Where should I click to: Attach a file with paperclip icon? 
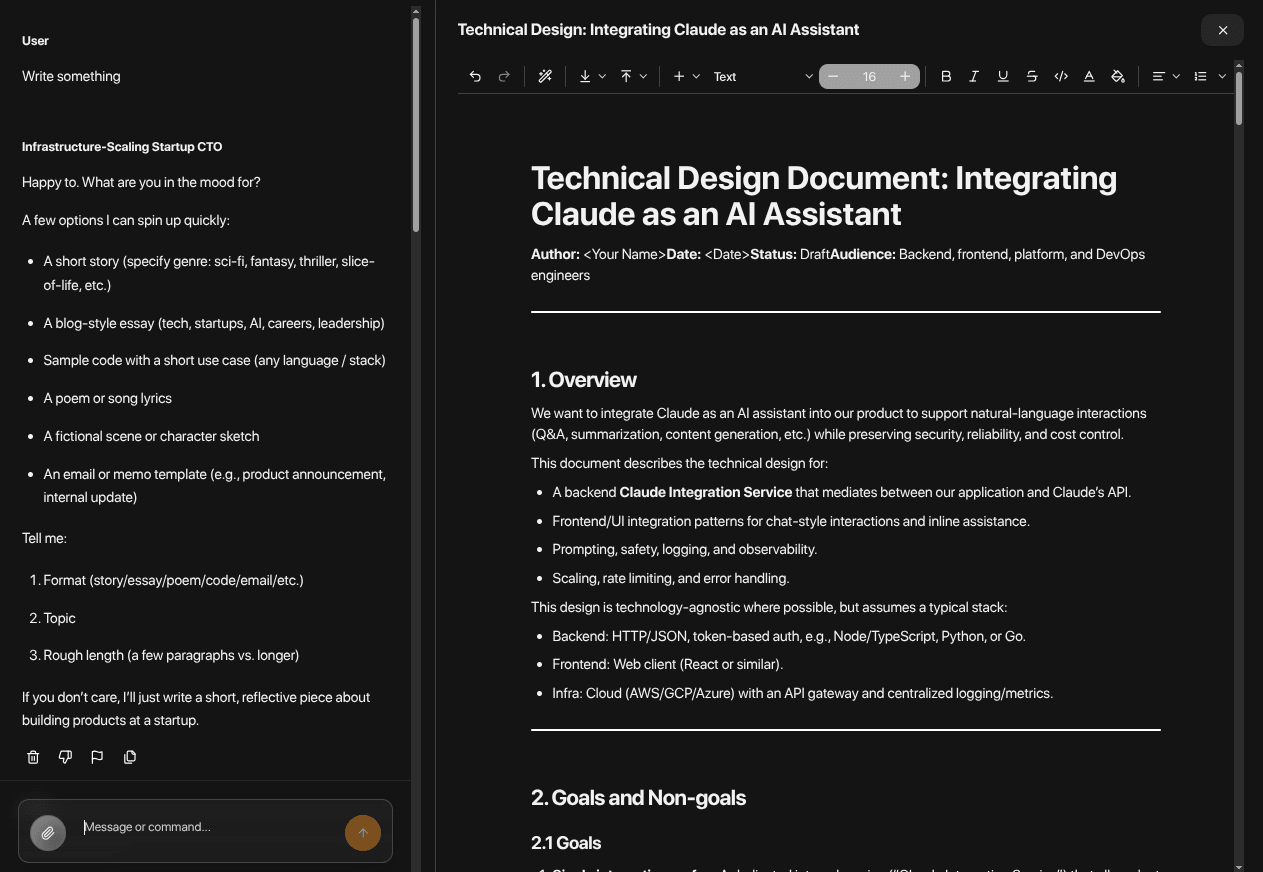point(48,832)
